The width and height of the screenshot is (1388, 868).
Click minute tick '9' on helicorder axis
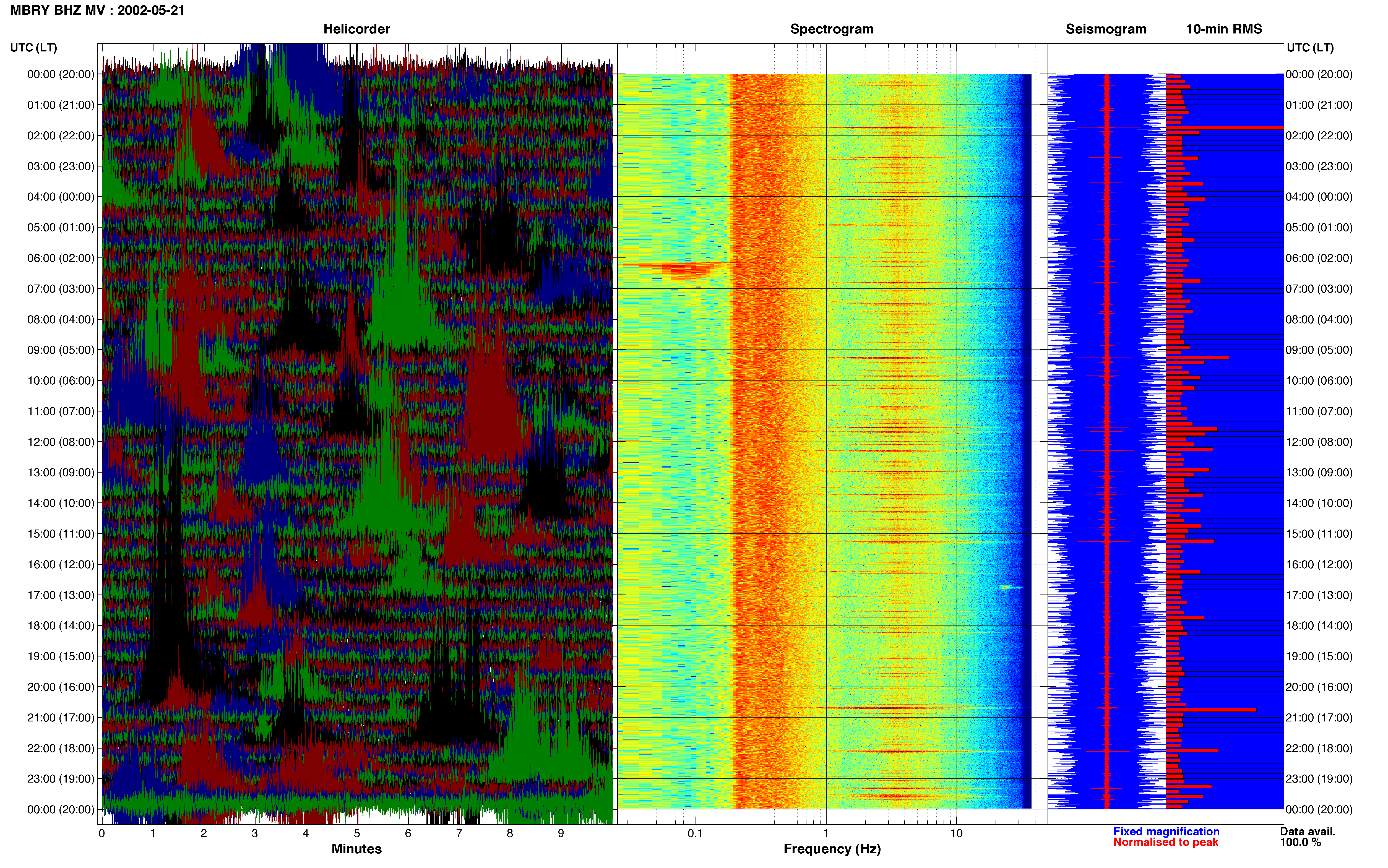561,833
